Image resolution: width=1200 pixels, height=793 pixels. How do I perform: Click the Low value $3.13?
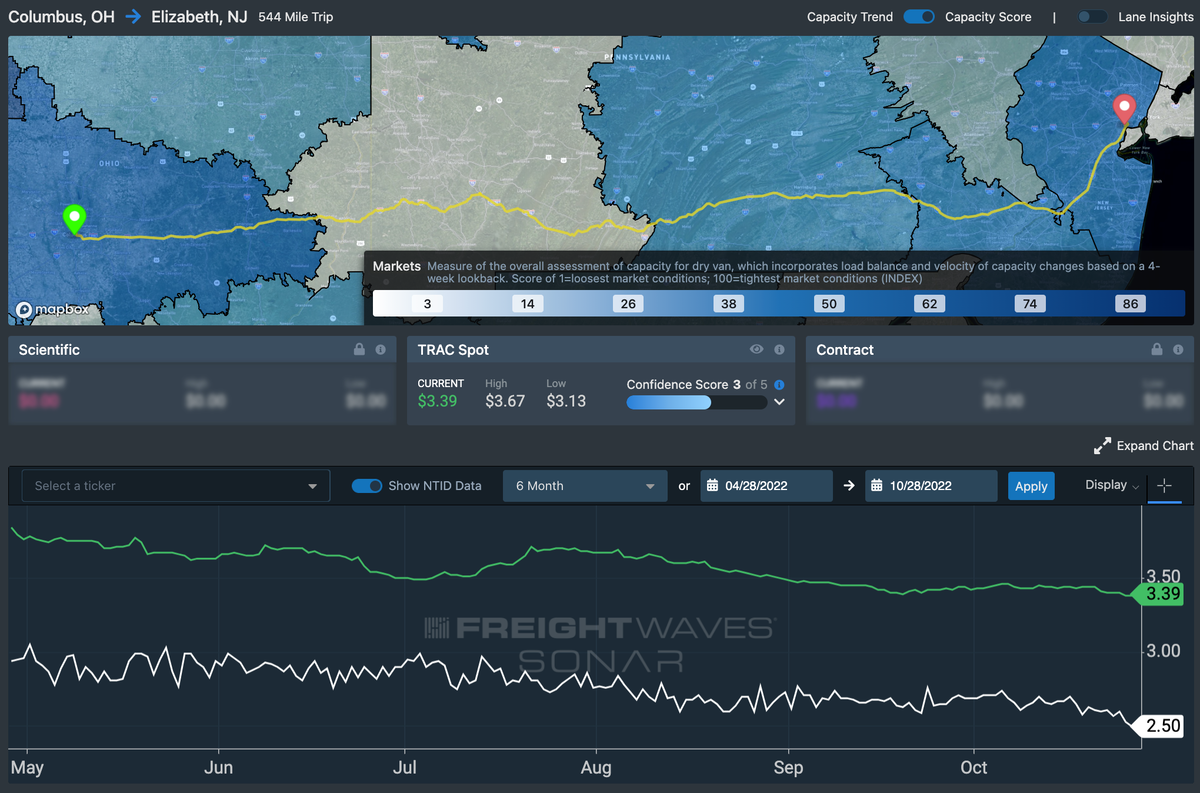(x=566, y=401)
